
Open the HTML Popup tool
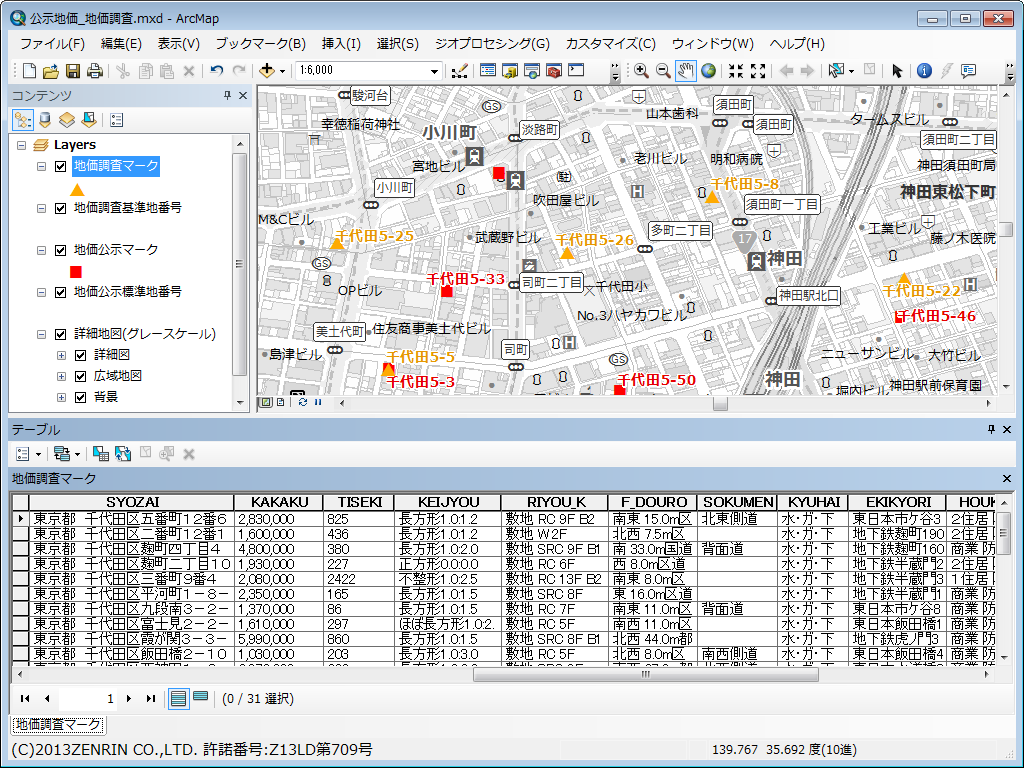(968, 71)
